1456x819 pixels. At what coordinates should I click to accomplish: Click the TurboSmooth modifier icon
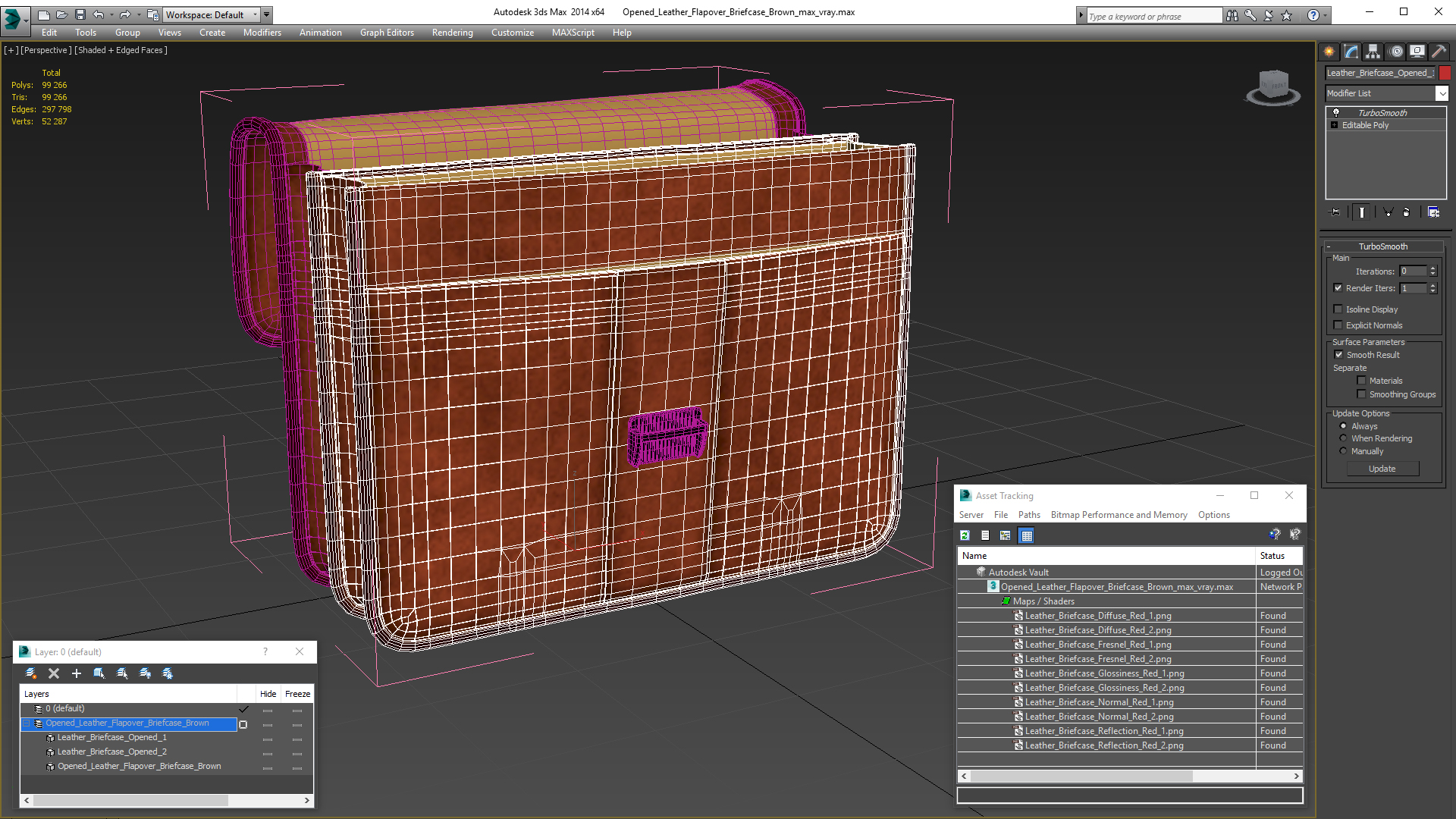[x=1336, y=112]
